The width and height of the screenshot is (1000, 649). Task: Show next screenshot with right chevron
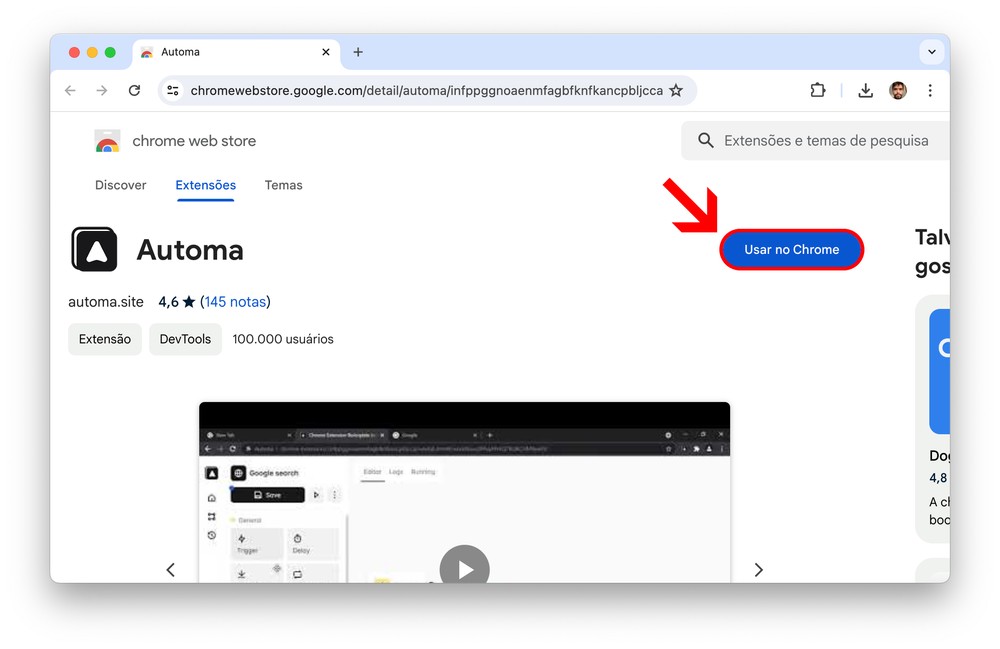pyautogui.click(x=758, y=570)
